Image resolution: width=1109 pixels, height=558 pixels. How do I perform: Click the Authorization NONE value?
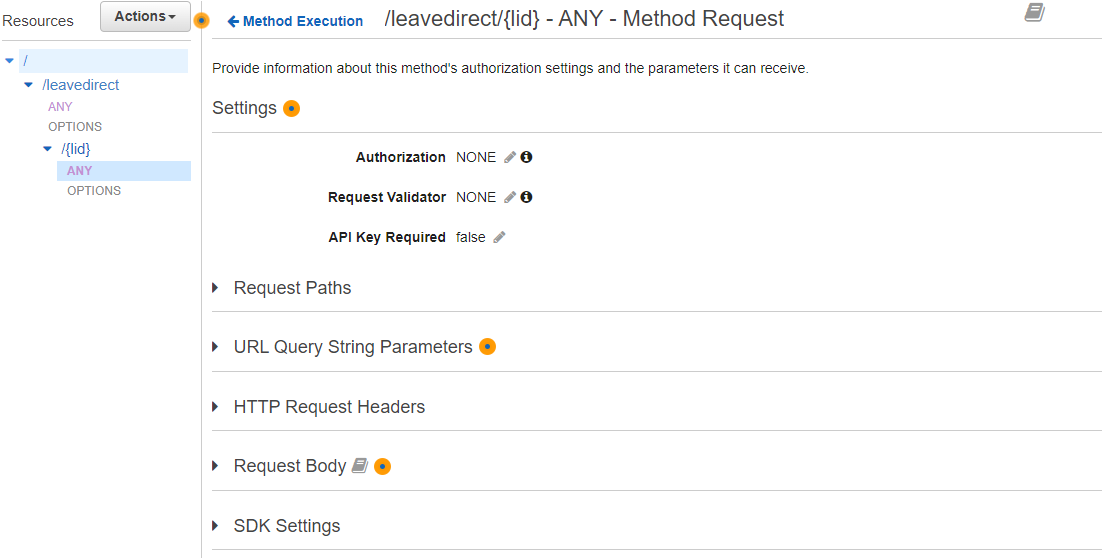pyautogui.click(x=476, y=157)
